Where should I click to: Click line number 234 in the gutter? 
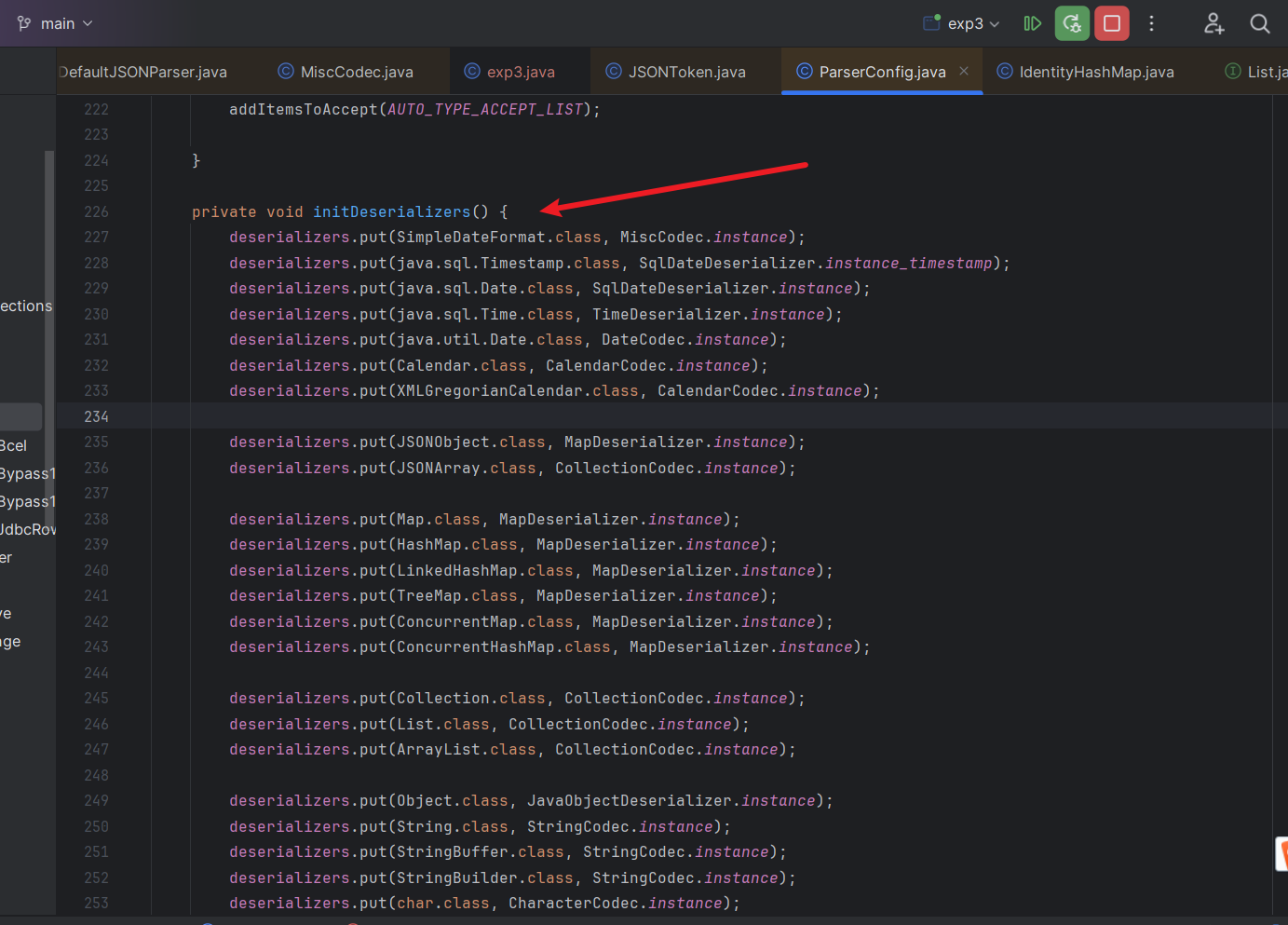pos(96,417)
